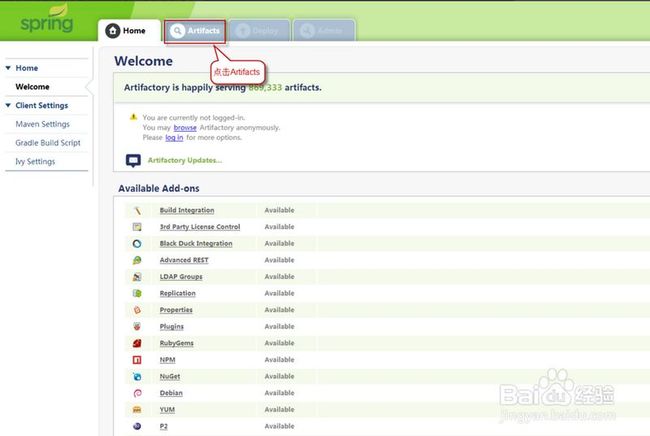Open Ivy Settings in the sidebar
650x436 pixels.
35,161
